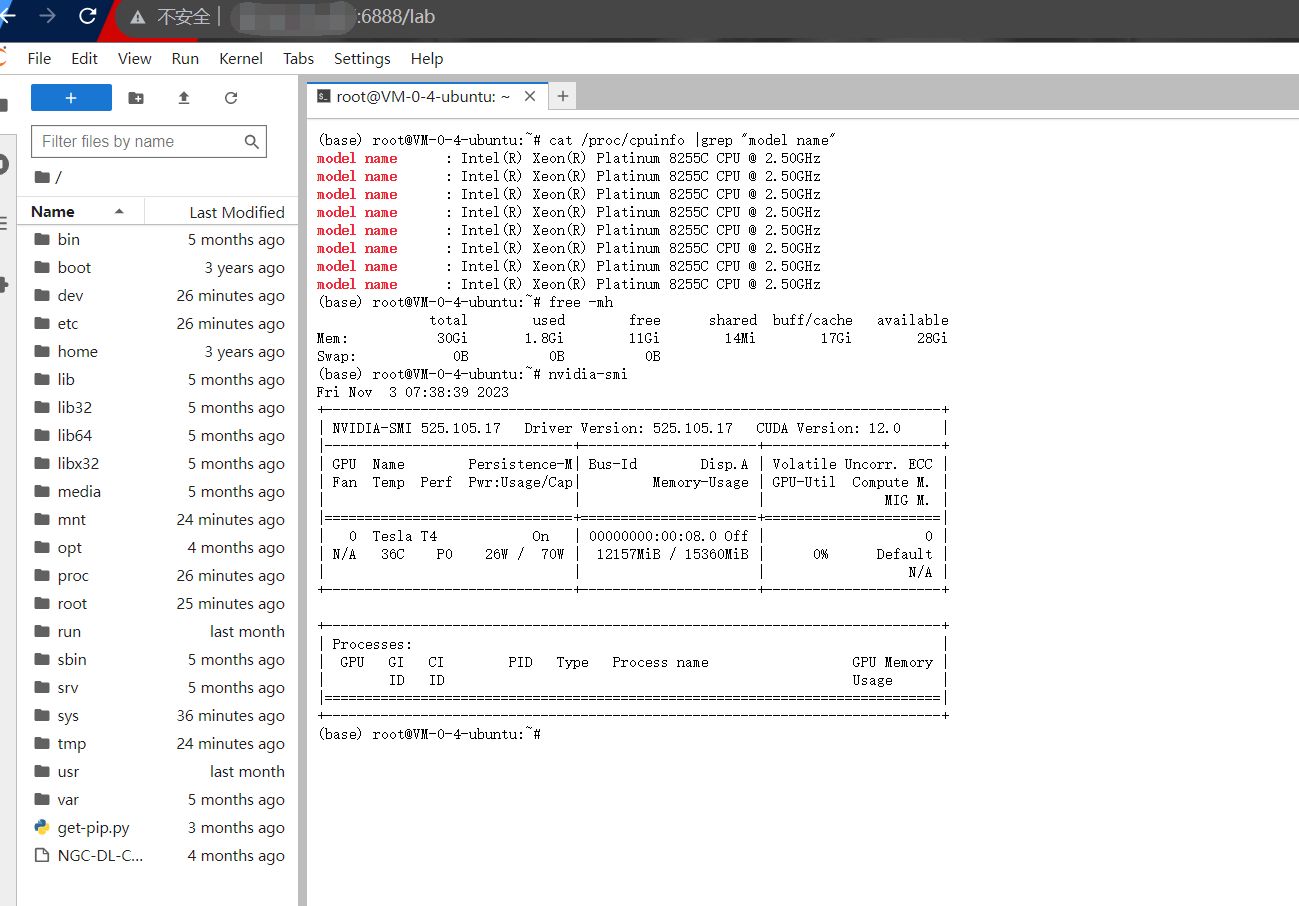
Task: Click the get-pip.py Python file
Action: 93,827
